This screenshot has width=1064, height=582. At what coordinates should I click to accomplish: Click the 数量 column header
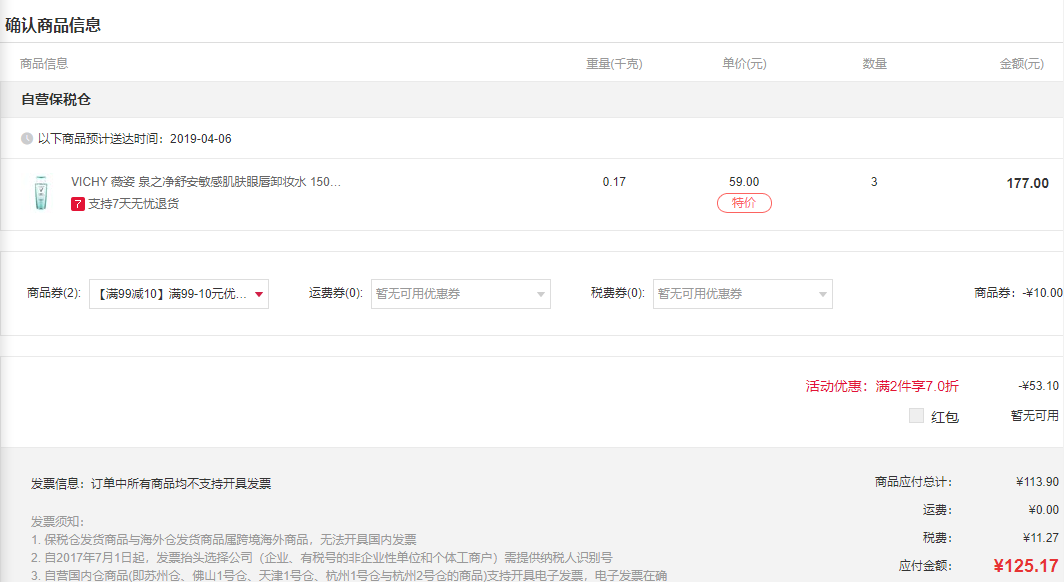coord(875,64)
